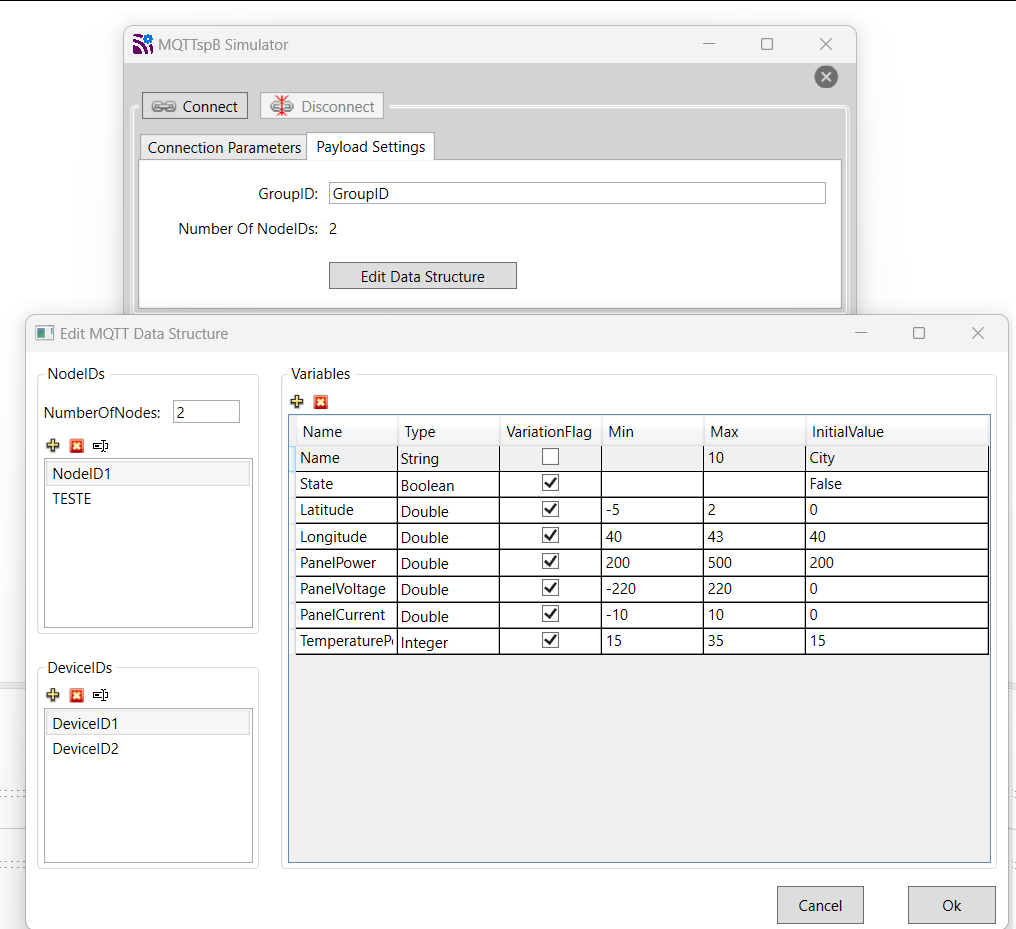
Task: Confirm changes with the Ok button
Action: pos(951,905)
